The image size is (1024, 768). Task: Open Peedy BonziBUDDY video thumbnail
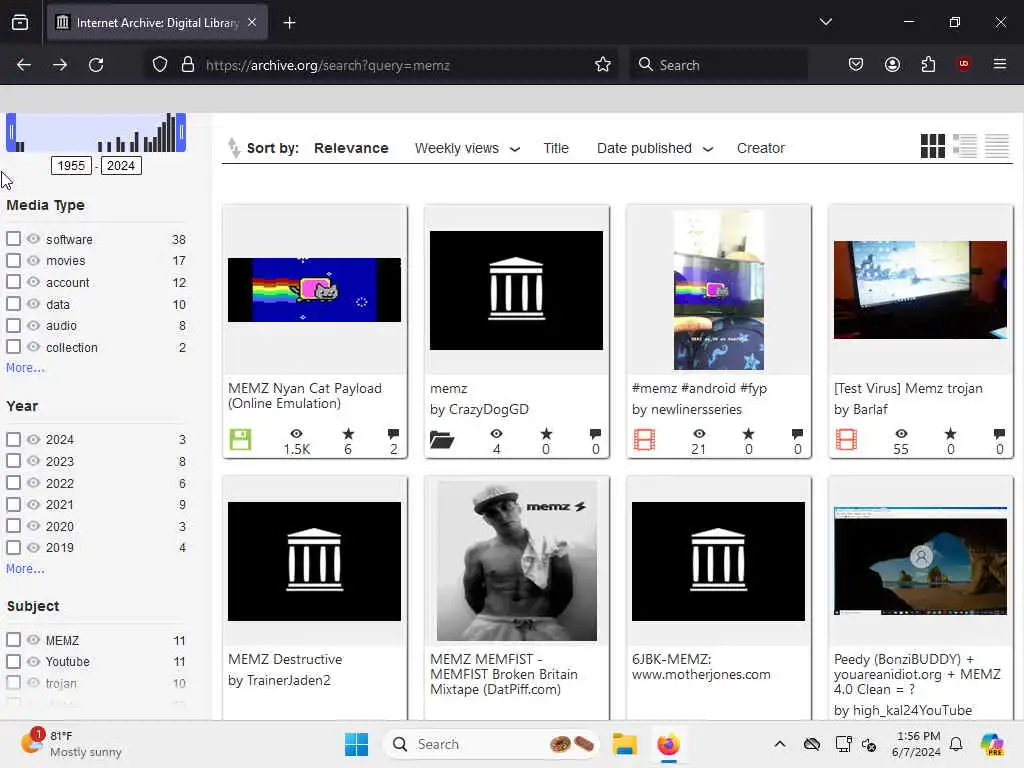point(920,561)
